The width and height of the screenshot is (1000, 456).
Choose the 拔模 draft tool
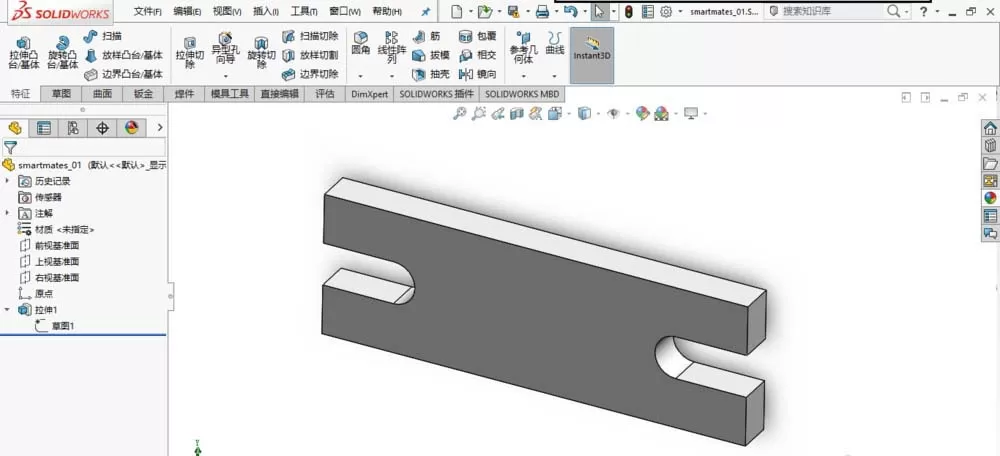click(x=431, y=55)
